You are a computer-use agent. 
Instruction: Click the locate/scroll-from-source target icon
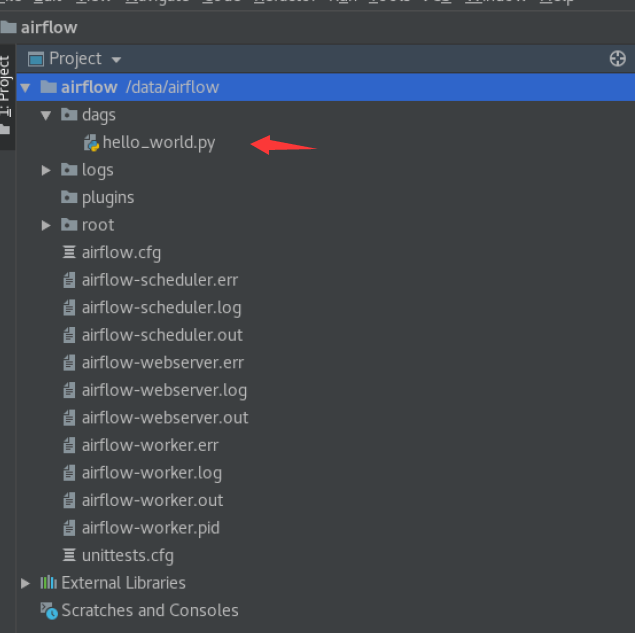click(x=617, y=59)
